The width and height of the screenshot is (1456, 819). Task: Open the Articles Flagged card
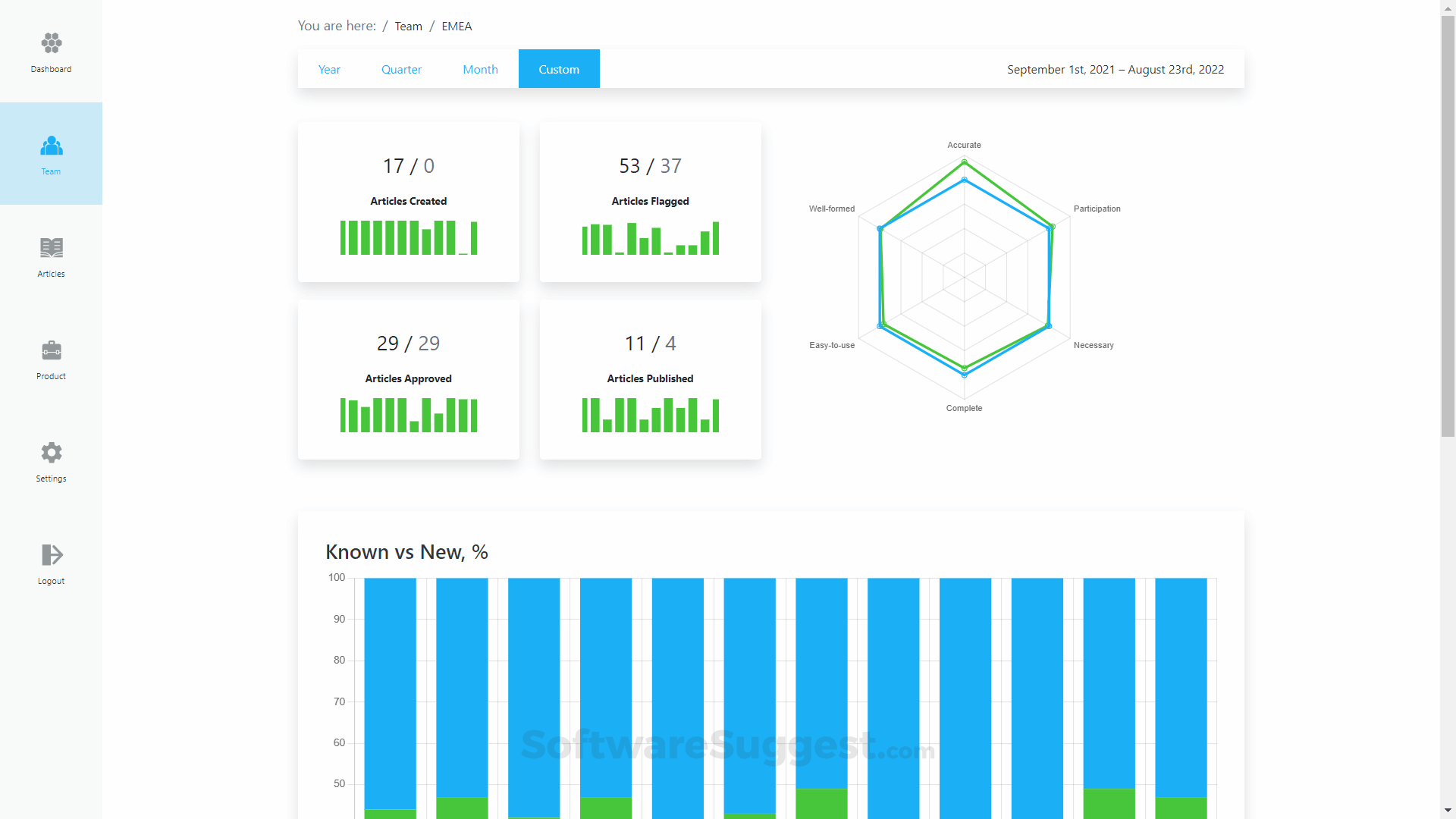650,202
